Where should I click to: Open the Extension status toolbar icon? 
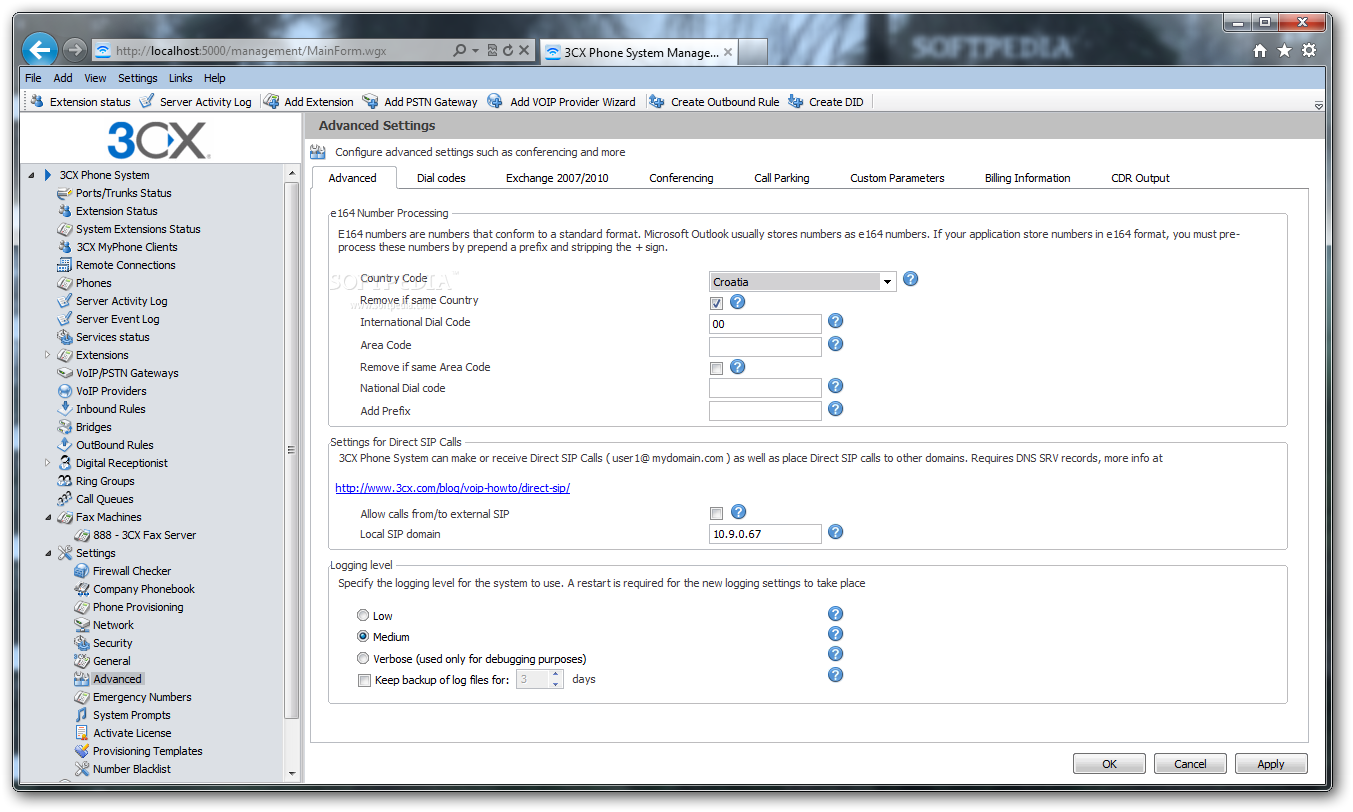(x=38, y=101)
